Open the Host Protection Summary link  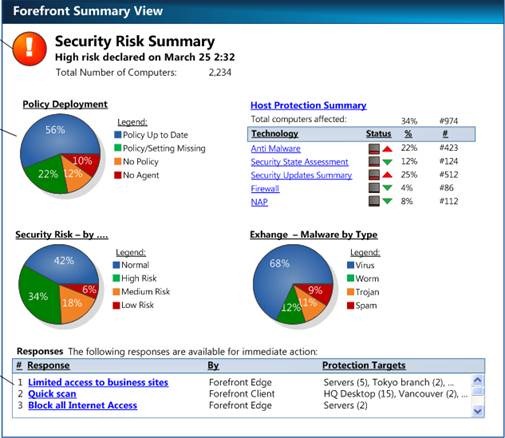pos(308,105)
